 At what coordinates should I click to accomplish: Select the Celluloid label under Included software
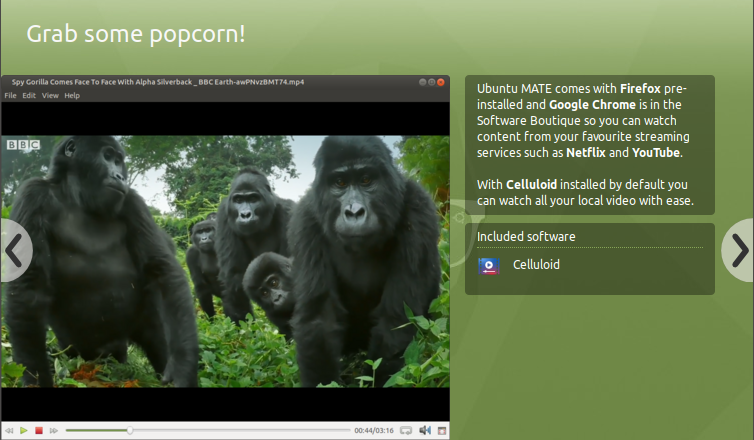tap(536, 265)
